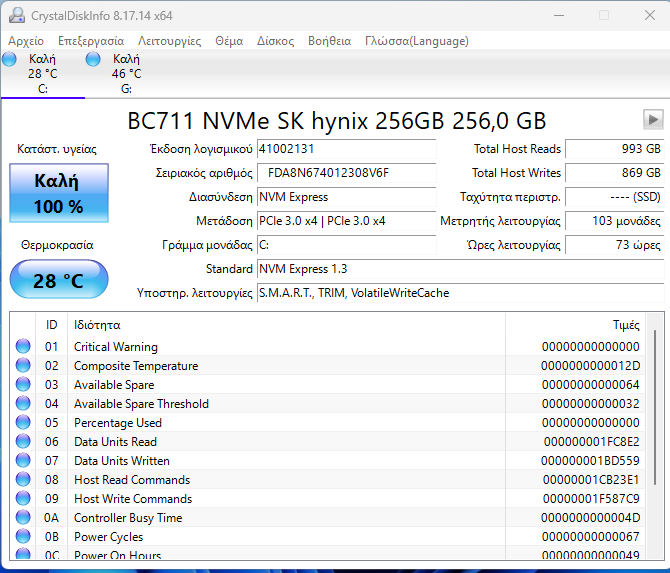This screenshot has height=573, width=670.
Task: Click the features field S.M.A.R.T., TRIM
Action: (x=461, y=293)
